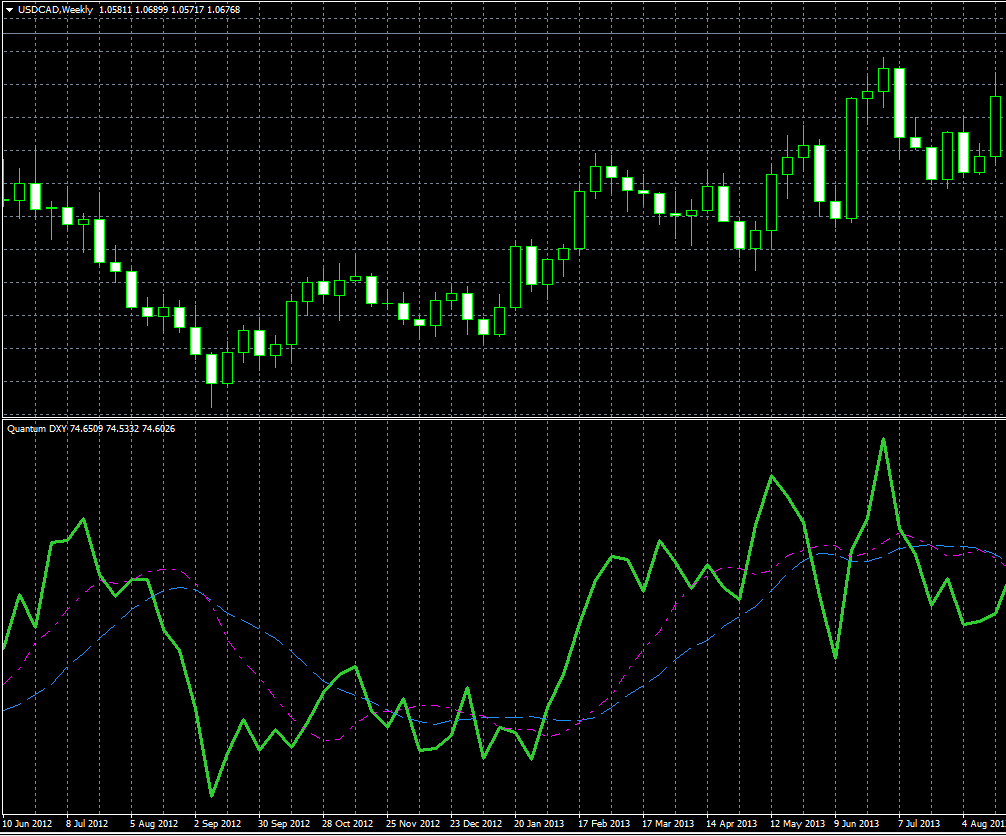This screenshot has width=1006, height=836.
Task: Select the 7 Jul 2013 time marker
Action: 919,824
